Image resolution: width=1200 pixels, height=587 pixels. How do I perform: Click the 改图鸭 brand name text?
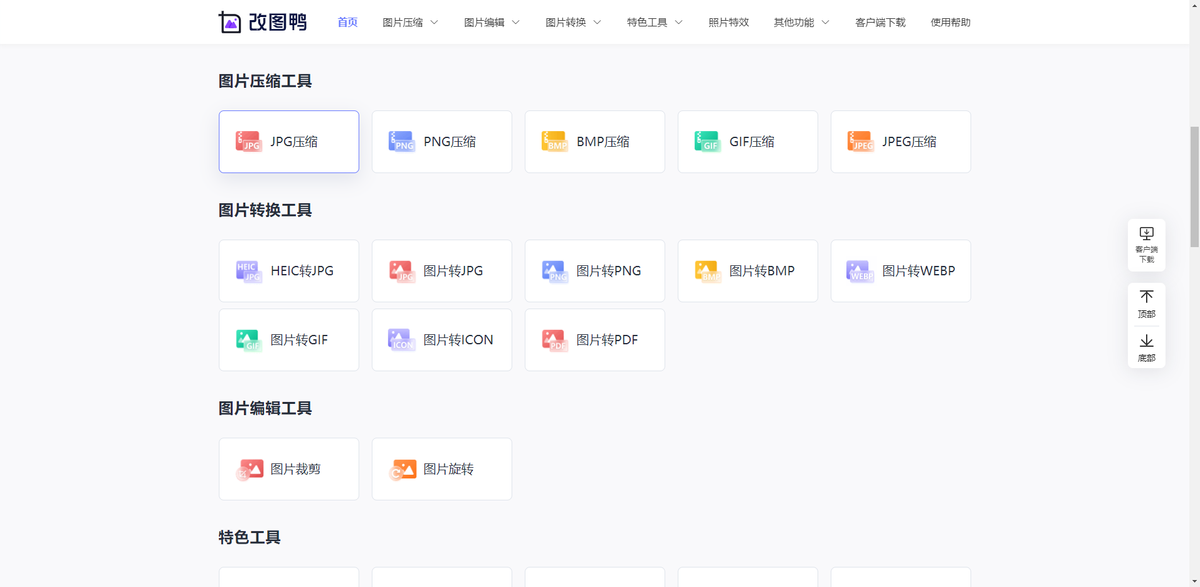(279, 22)
